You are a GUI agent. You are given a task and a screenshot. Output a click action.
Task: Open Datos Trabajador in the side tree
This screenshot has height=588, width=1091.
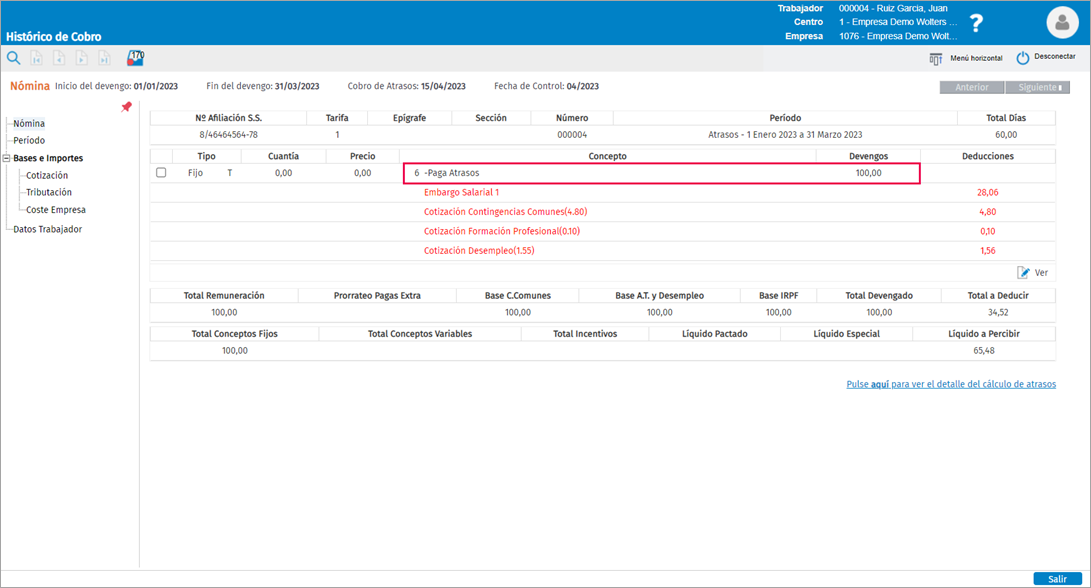tap(47, 229)
